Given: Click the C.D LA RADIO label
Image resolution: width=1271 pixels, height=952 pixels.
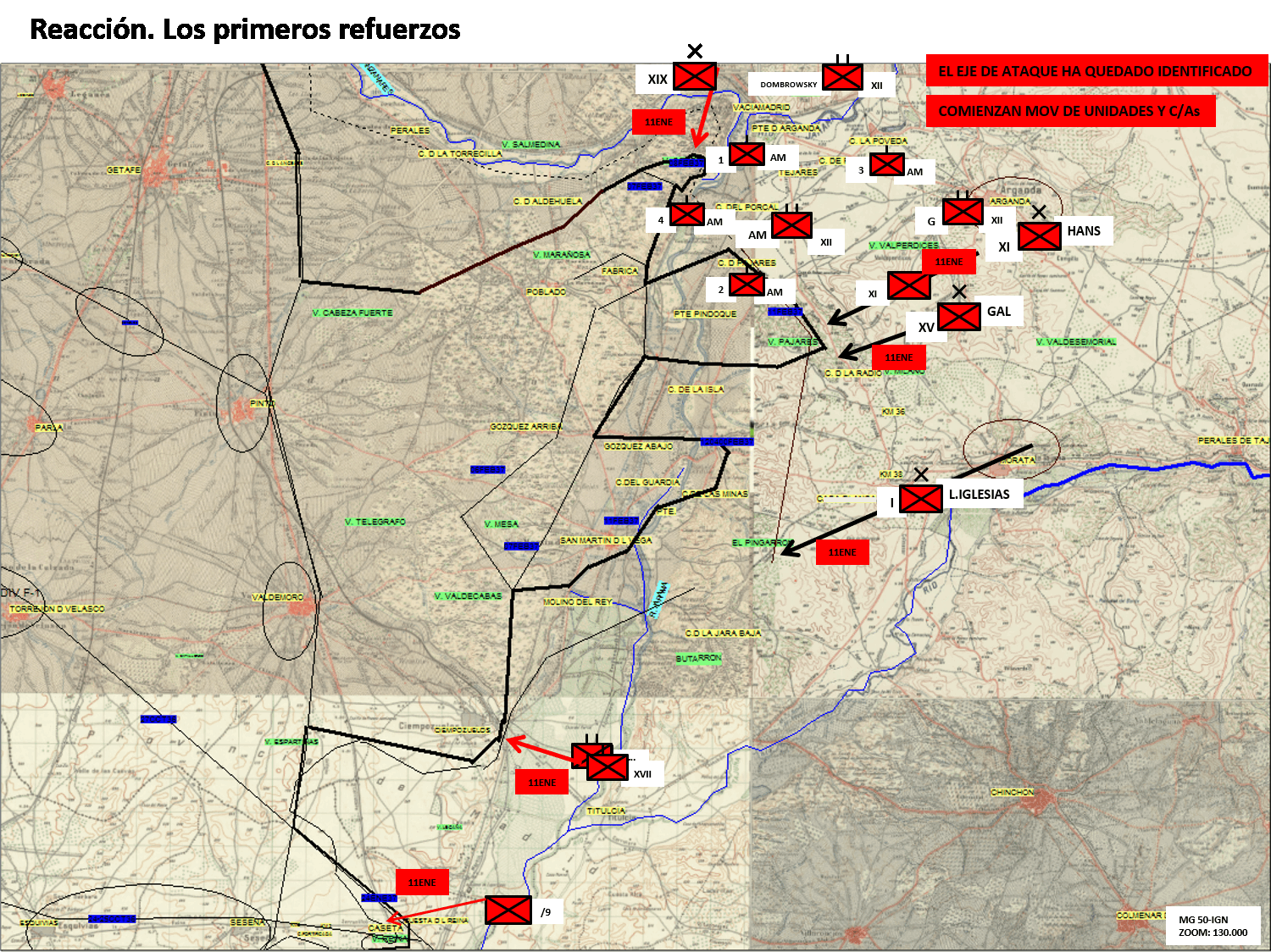Looking at the screenshot, I should [853, 373].
